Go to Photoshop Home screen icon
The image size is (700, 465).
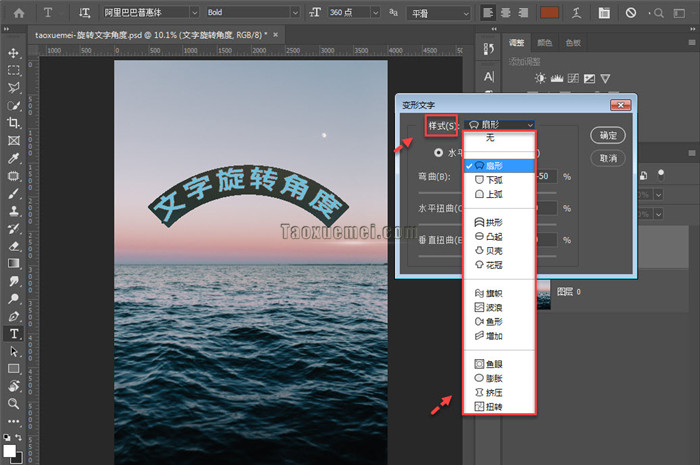pos(19,13)
